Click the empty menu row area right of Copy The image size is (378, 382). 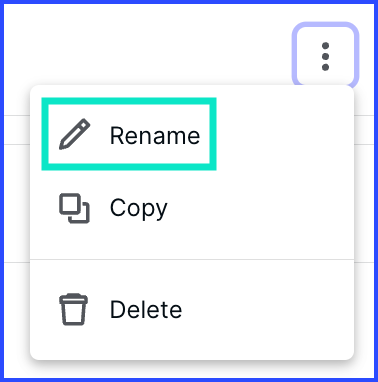click(260, 208)
